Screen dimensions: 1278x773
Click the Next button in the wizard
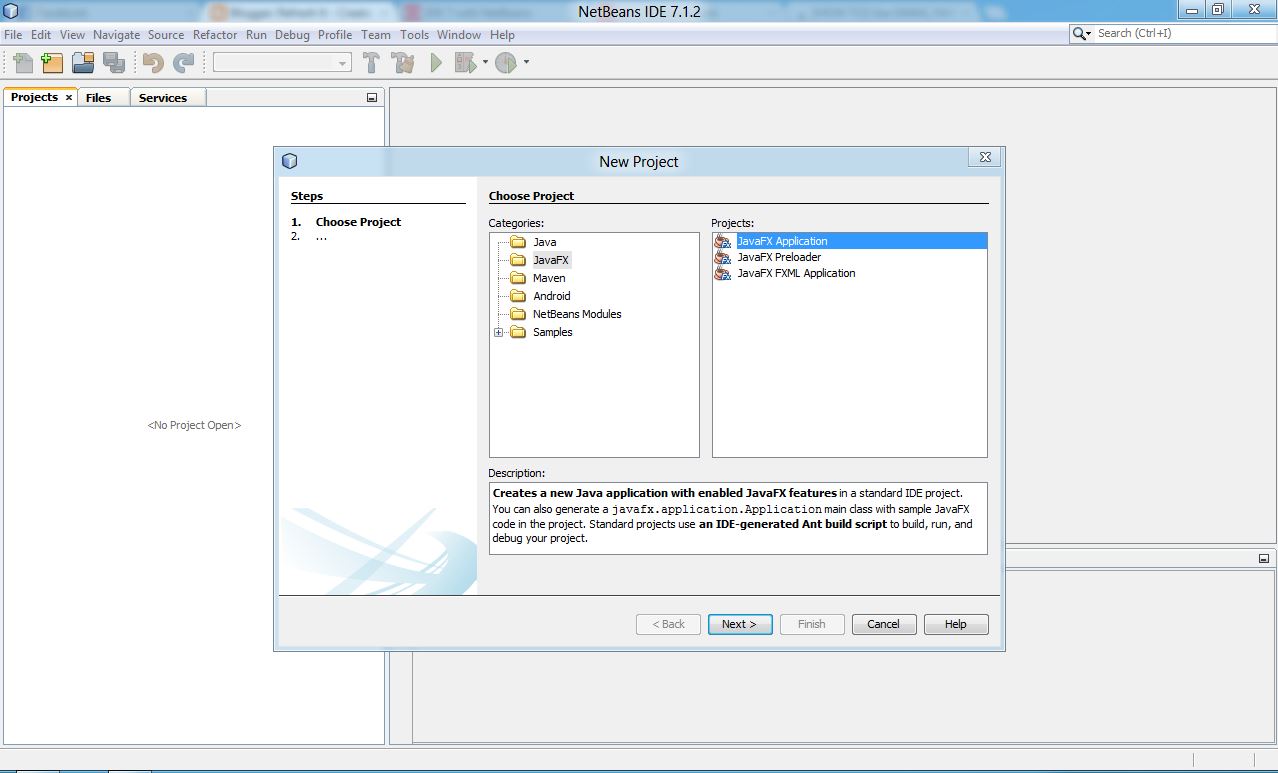pyautogui.click(x=739, y=623)
